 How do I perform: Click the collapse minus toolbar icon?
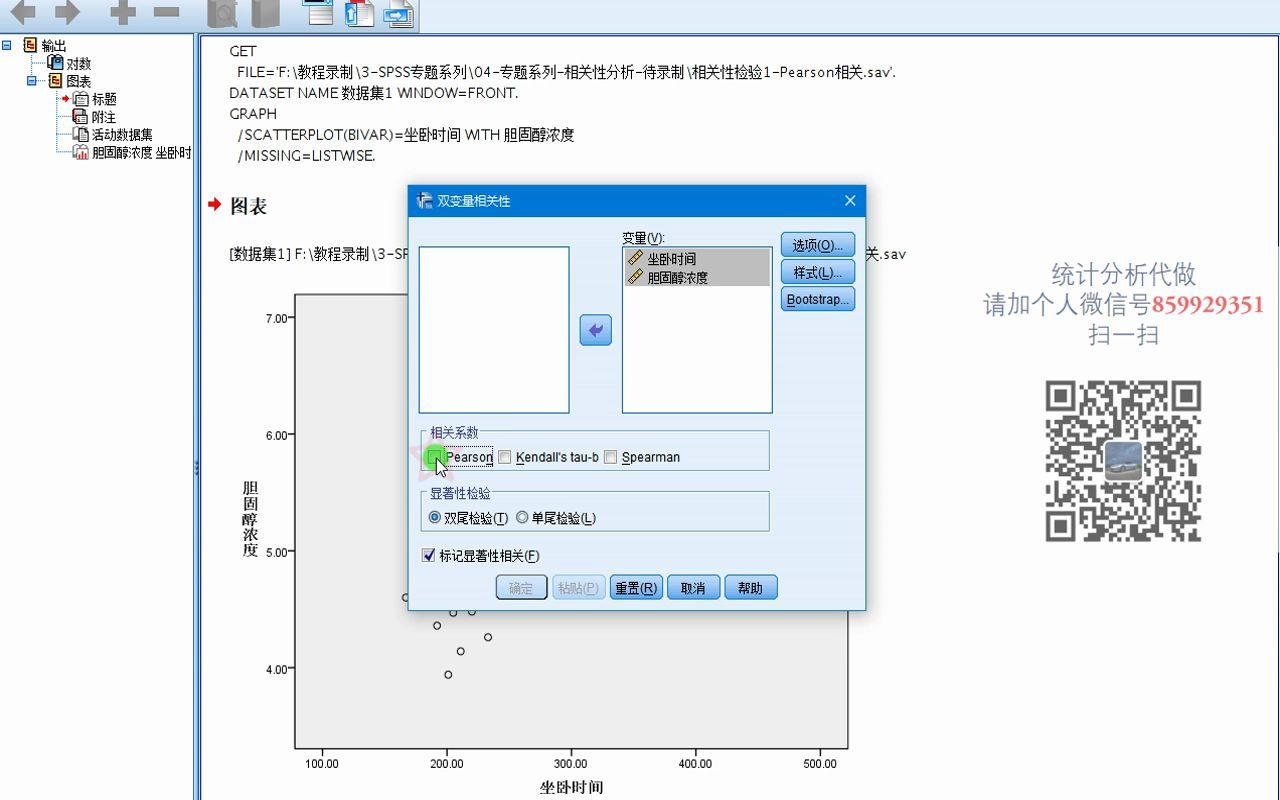[166, 13]
